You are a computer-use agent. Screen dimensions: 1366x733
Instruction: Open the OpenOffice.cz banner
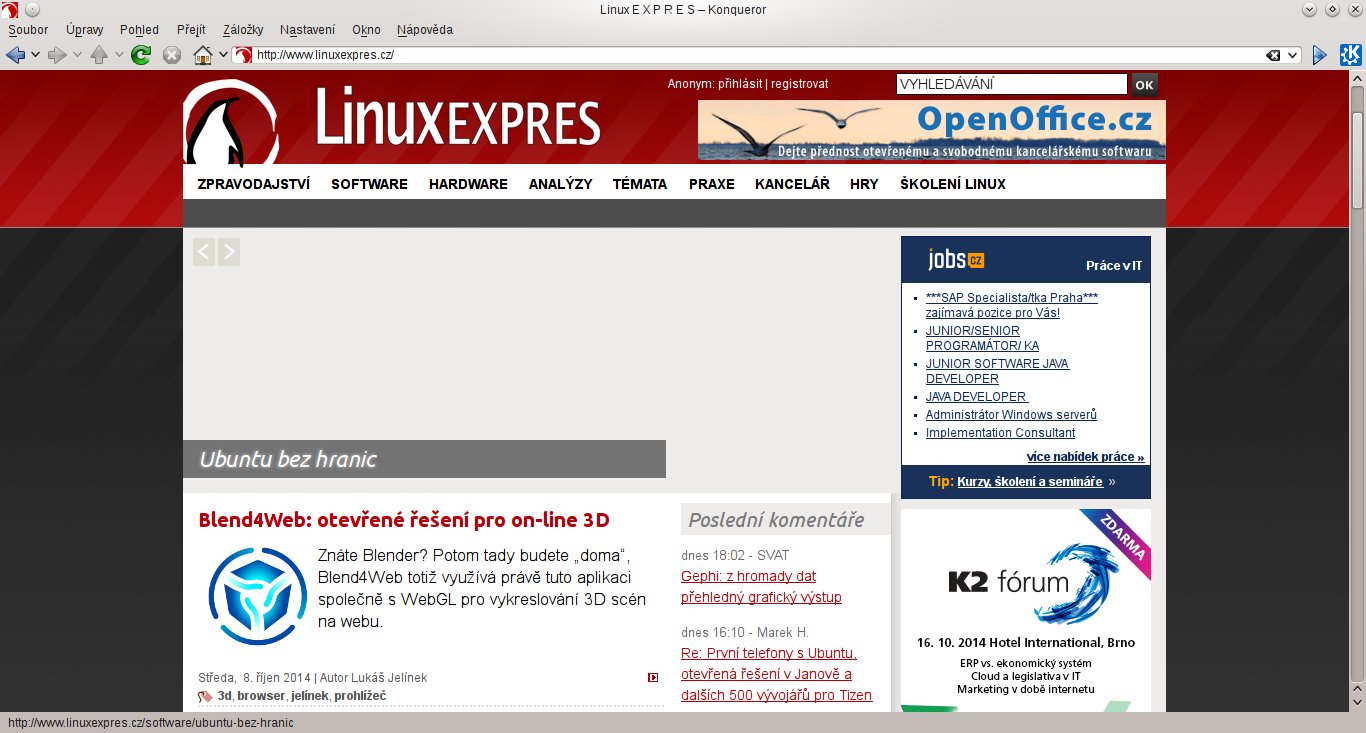932,130
